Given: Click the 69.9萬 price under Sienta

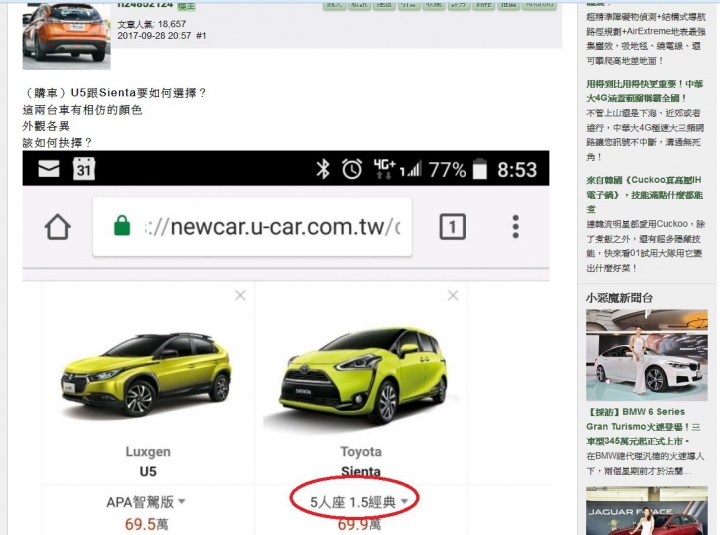Looking at the screenshot, I should pos(360,525).
